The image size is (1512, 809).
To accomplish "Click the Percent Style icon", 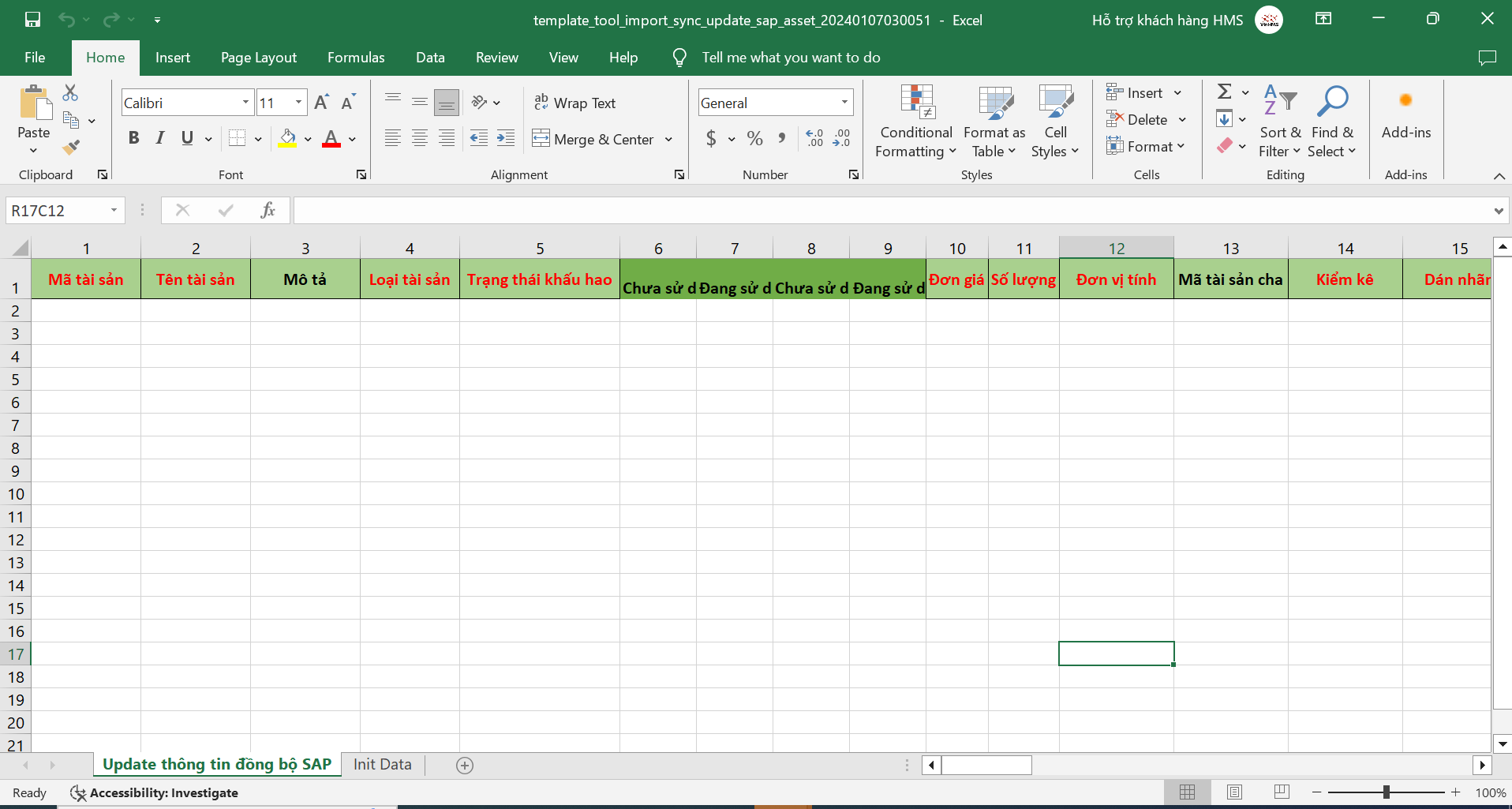I will [x=754, y=139].
